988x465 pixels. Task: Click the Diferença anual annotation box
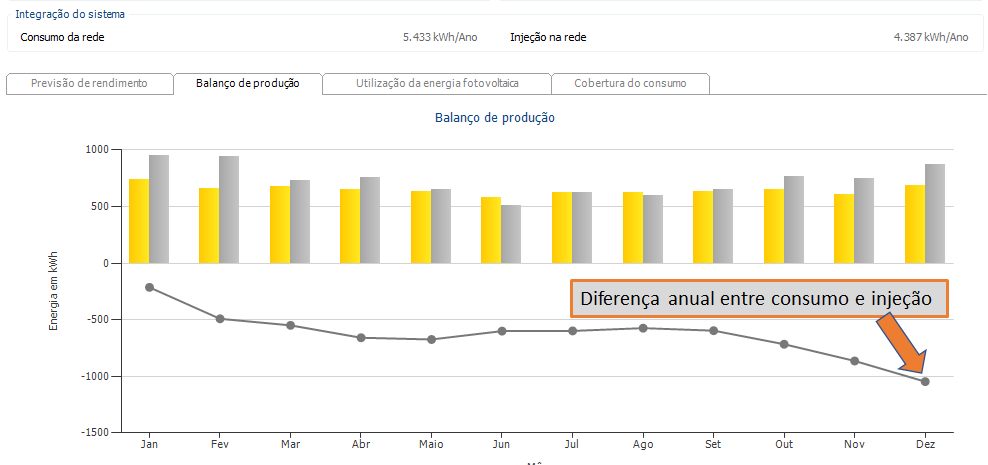pyautogui.click(x=758, y=298)
